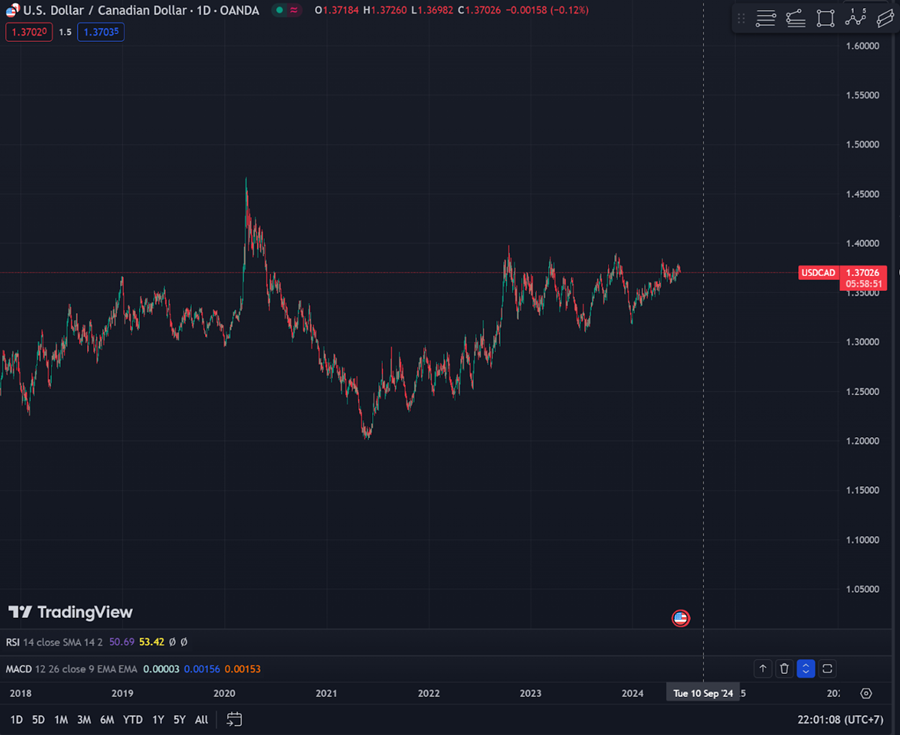Open time axis settings gear
The image size is (900, 735).
(866, 693)
